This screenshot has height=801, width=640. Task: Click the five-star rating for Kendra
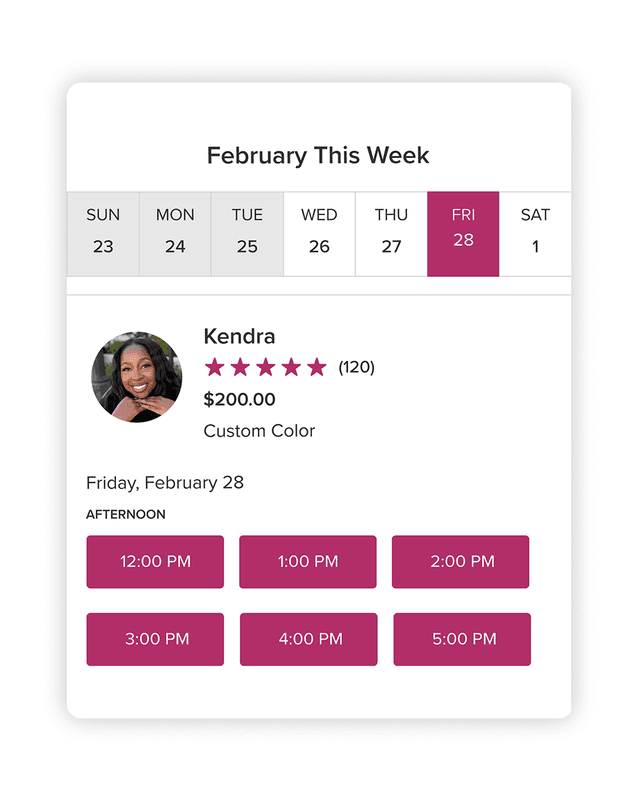coord(266,367)
